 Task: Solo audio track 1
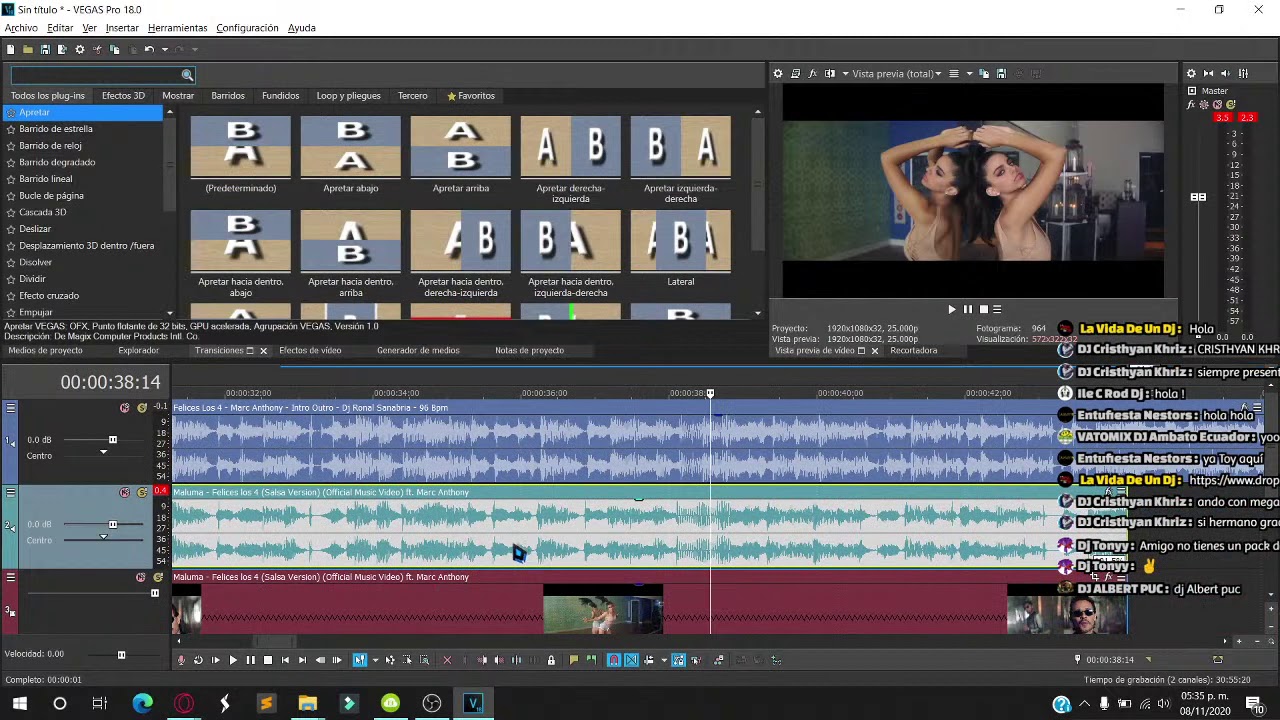(x=142, y=408)
